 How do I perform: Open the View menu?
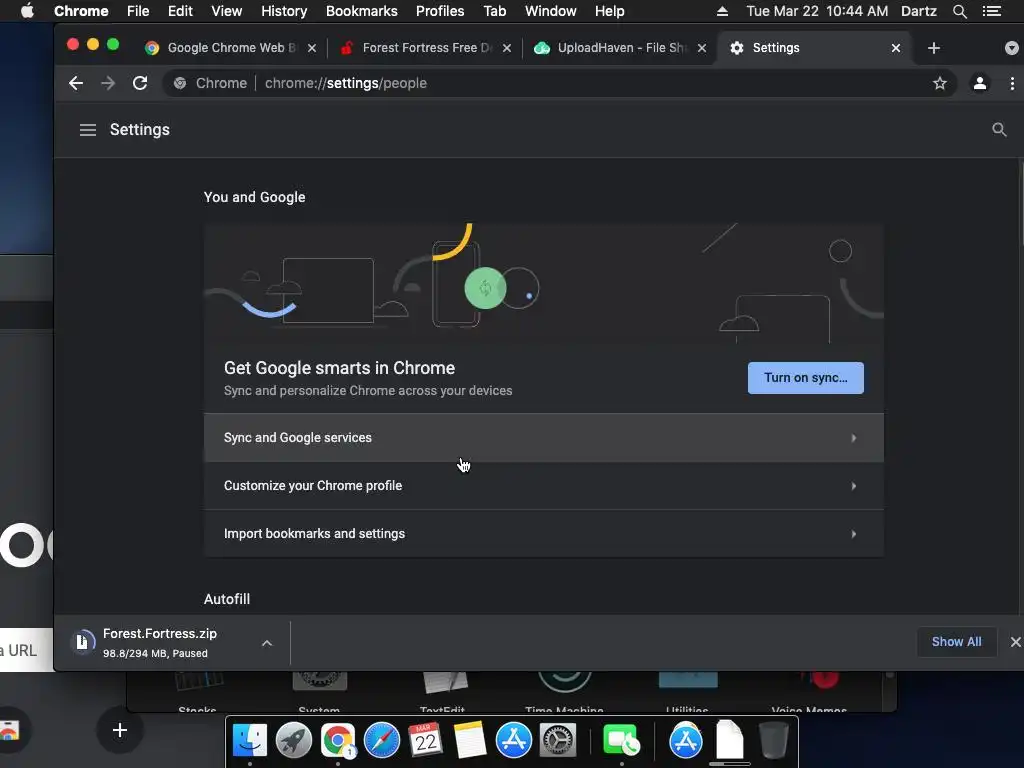(x=227, y=11)
